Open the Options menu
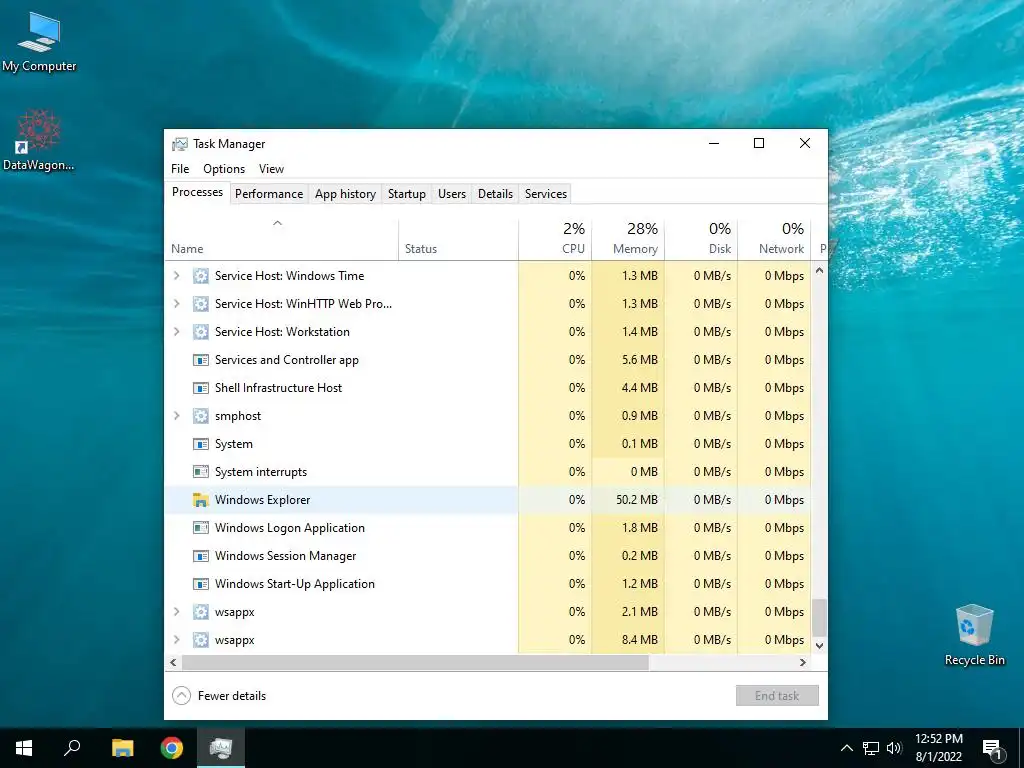Viewport: 1024px width, 768px height. [x=224, y=168]
